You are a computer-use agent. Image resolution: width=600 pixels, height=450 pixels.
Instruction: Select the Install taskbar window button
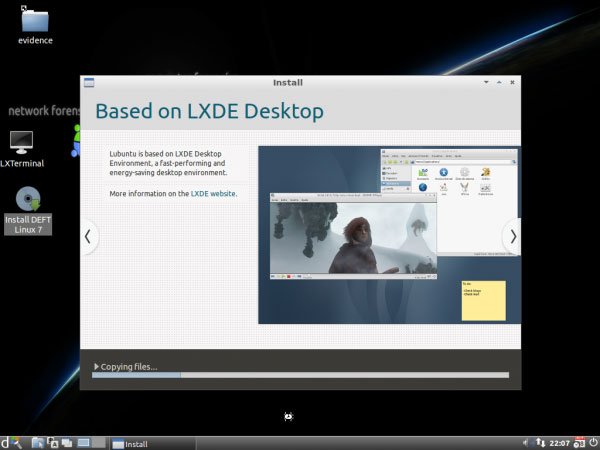(153, 443)
